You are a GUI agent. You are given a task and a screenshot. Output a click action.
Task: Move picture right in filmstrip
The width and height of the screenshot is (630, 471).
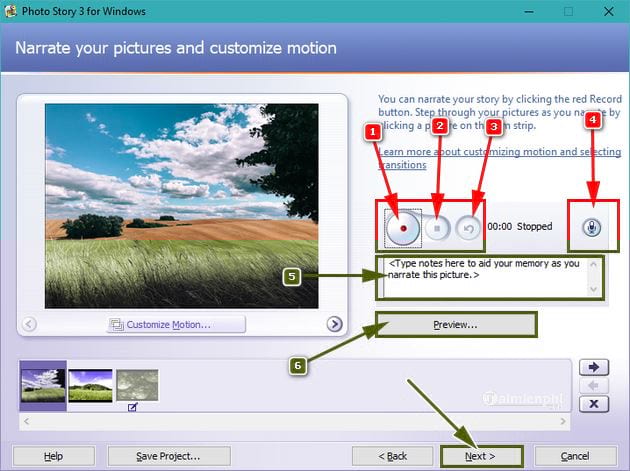594,367
